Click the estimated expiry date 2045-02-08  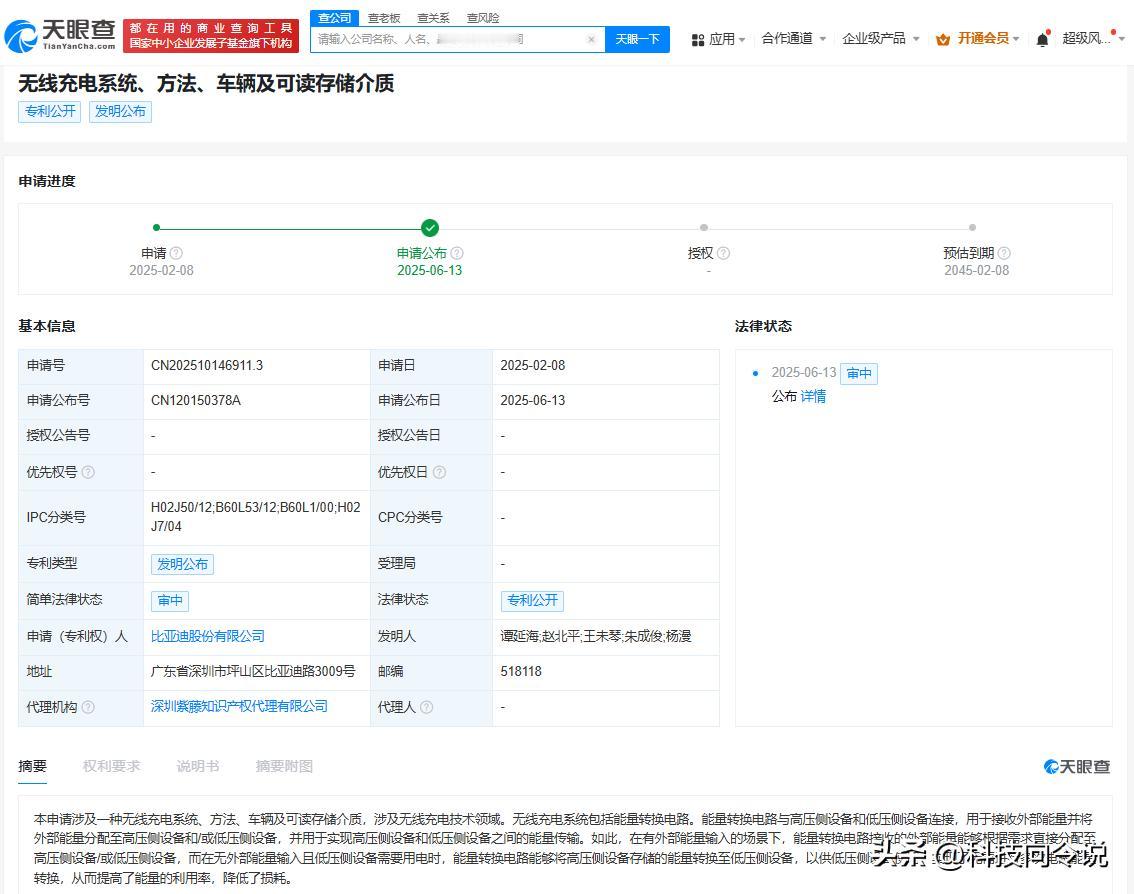click(x=976, y=271)
